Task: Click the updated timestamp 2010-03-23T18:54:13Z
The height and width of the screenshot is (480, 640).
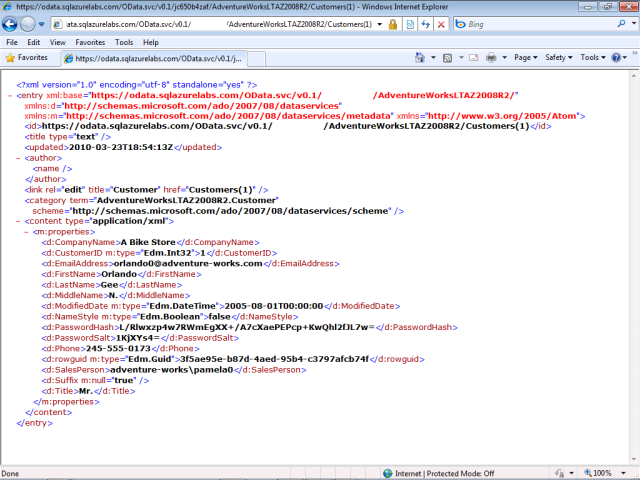Action: point(121,147)
